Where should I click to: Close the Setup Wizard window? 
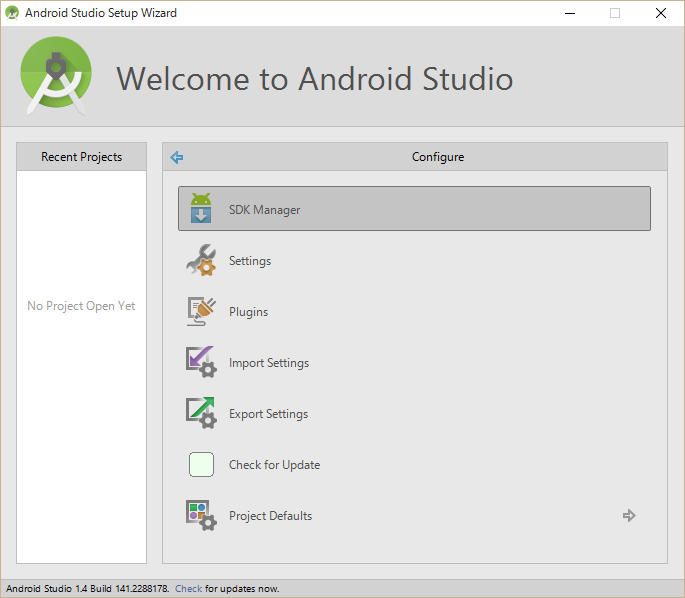click(x=661, y=13)
